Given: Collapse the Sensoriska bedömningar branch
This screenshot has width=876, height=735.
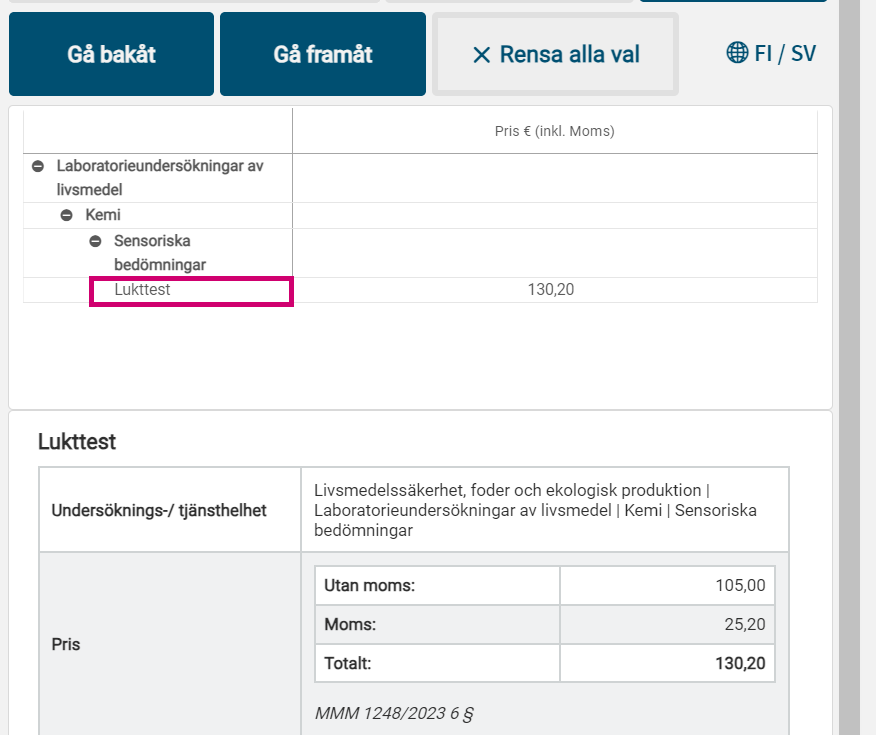Looking at the screenshot, I should [96, 241].
